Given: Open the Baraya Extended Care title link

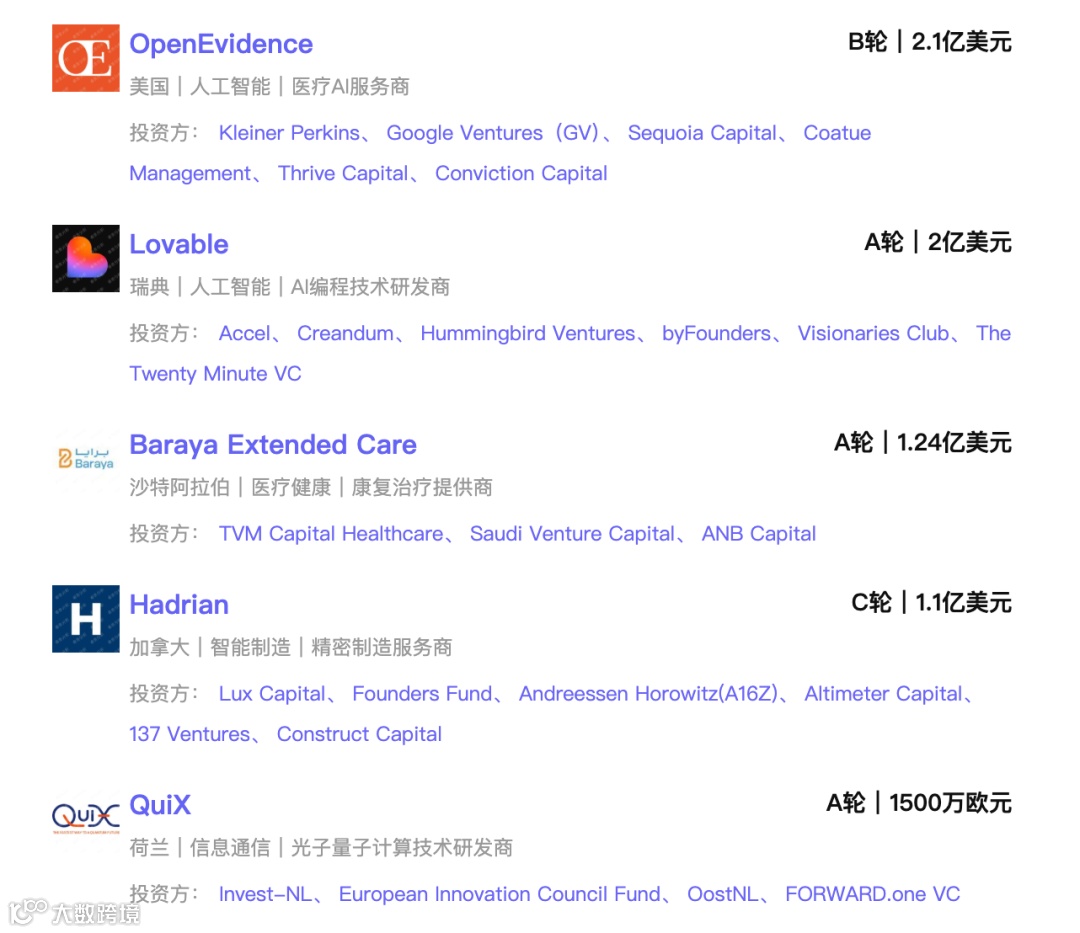Looking at the screenshot, I should pos(273,445).
